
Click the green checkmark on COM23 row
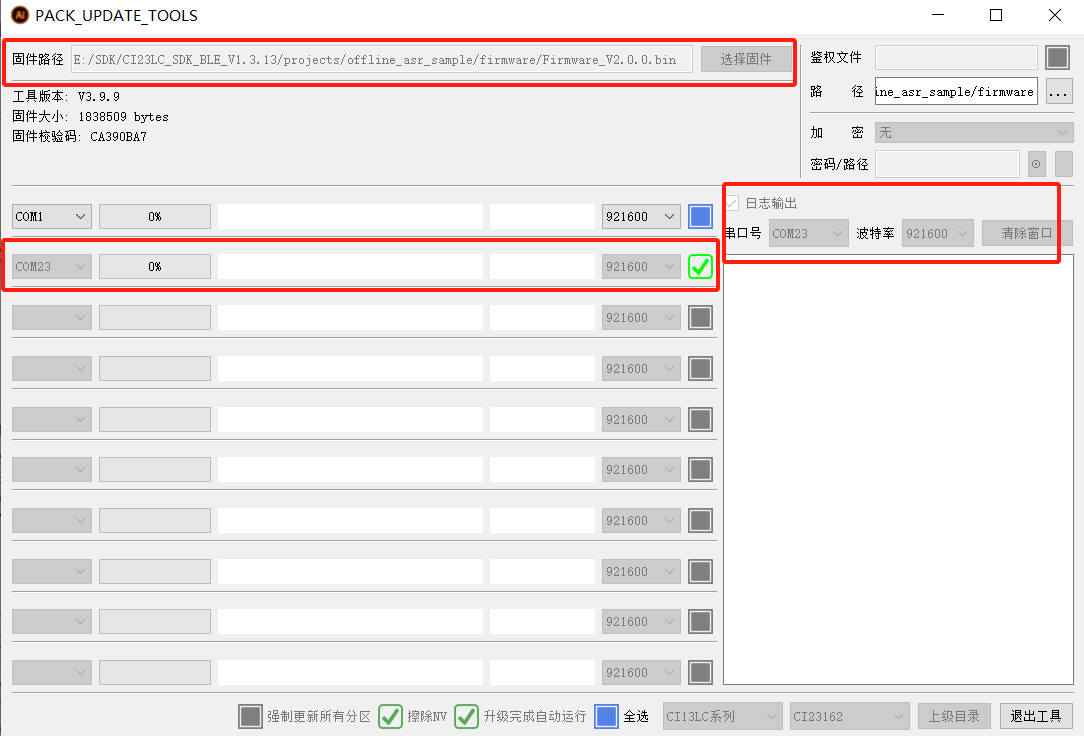click(700, 267)
